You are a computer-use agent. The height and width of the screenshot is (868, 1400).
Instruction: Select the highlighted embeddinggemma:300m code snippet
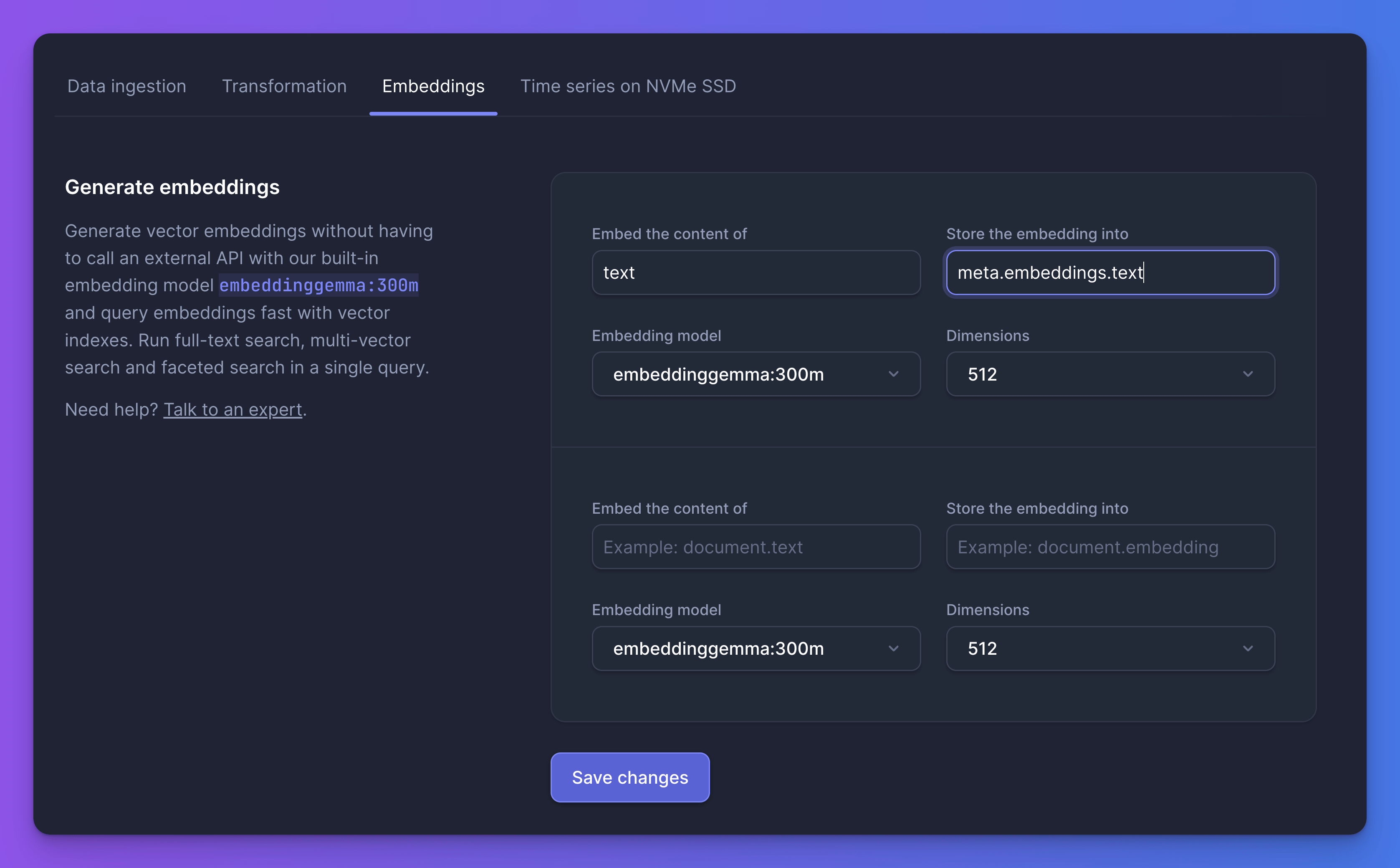[x=318, y=285]
